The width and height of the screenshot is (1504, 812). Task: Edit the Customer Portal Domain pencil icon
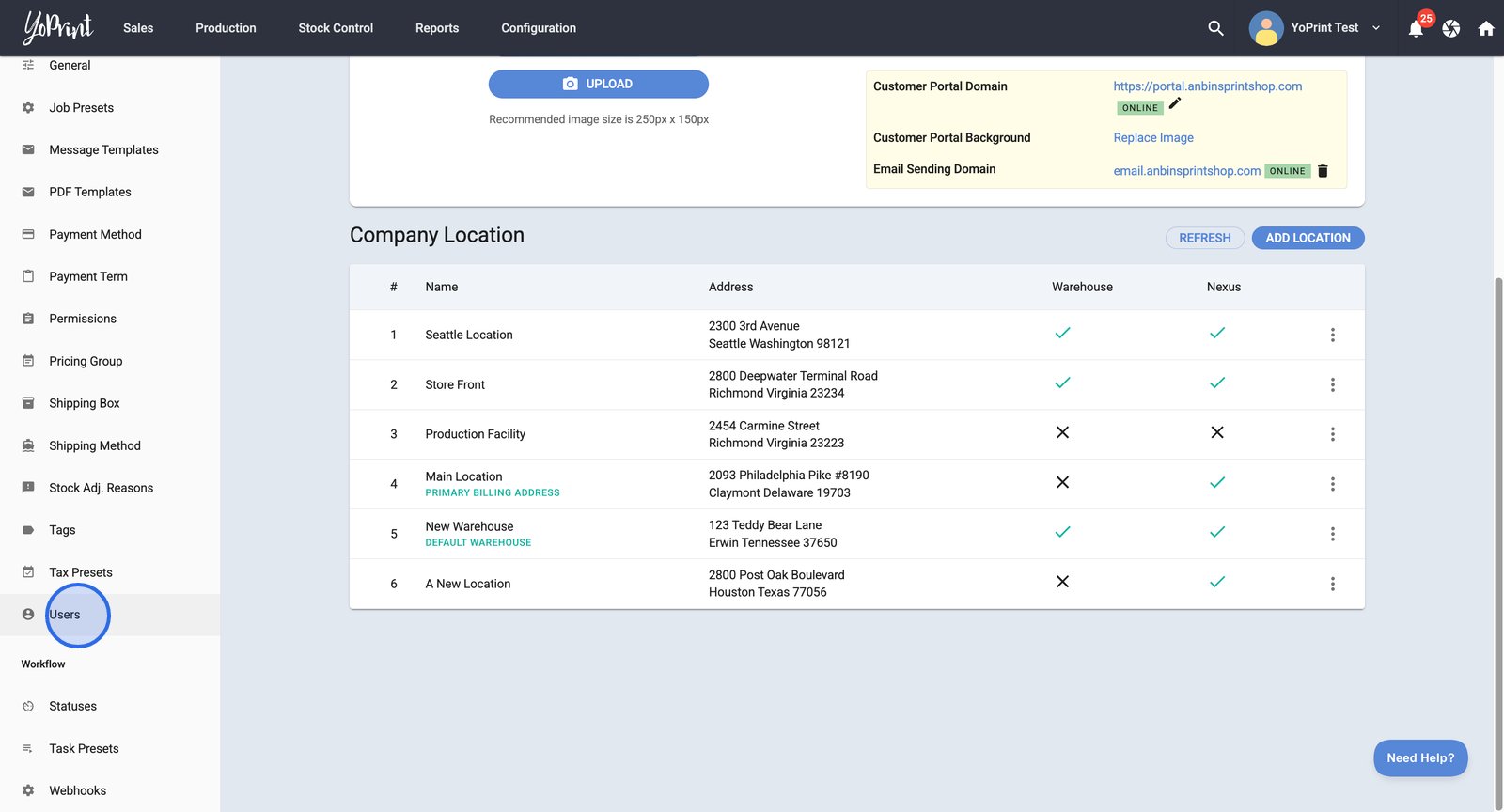coord(1175,103)
